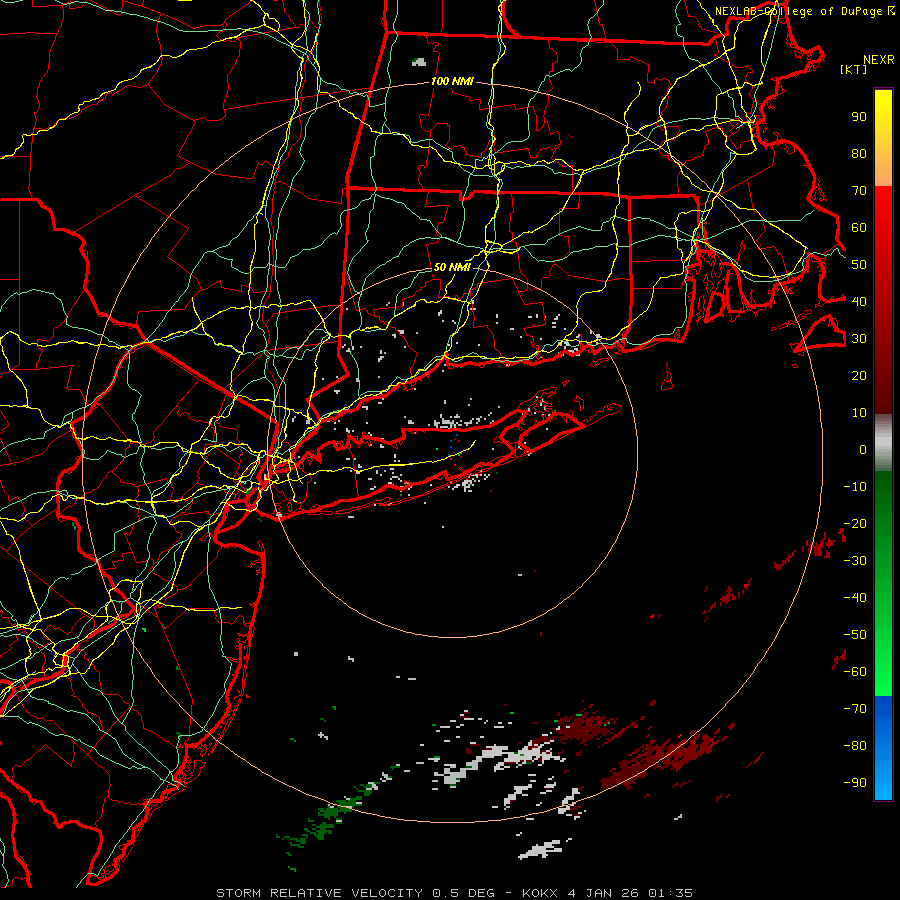Pick the orange segment of the color bar
The height and width of the screenshot is (900, 900).
[x=883, y=170]
